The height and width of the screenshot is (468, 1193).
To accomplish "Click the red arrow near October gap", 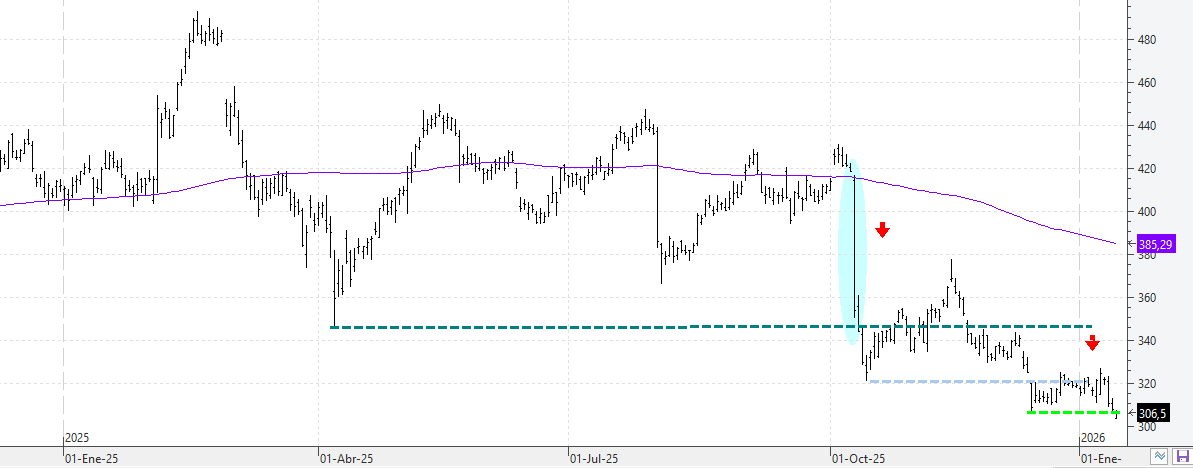I will coord(882,230).
